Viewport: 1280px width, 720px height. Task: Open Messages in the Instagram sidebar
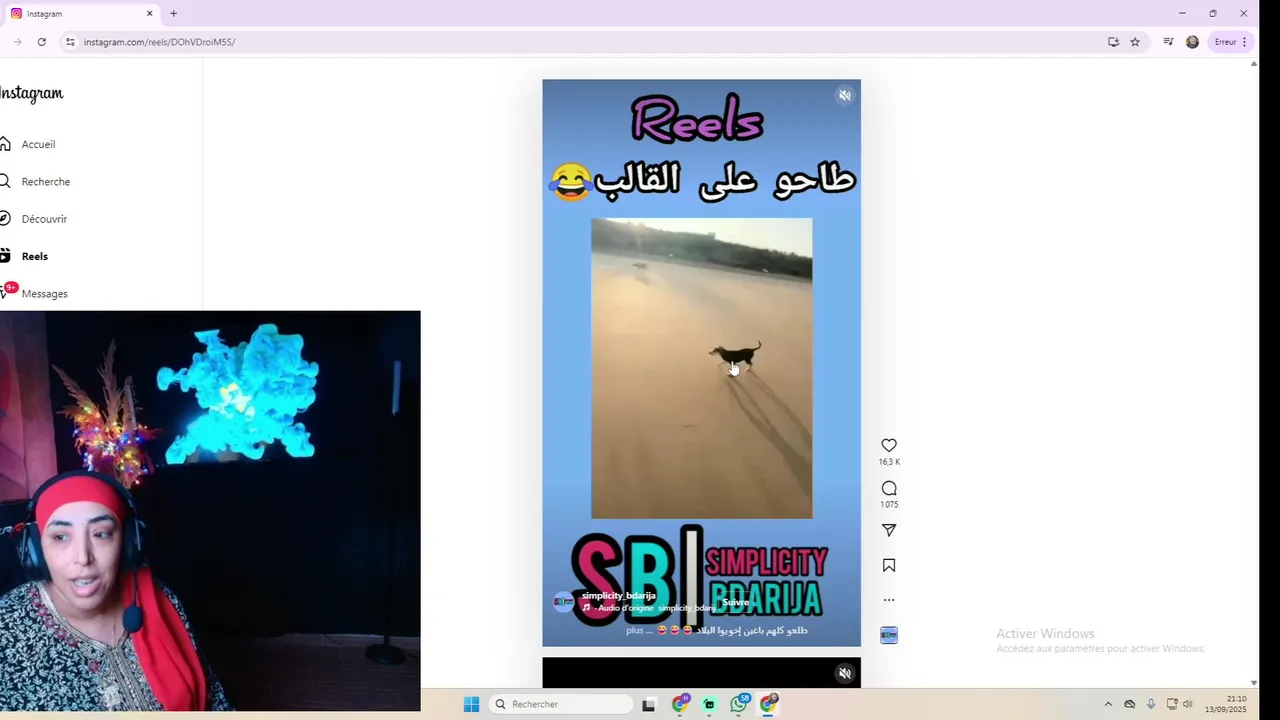click(x=44, y=294)
